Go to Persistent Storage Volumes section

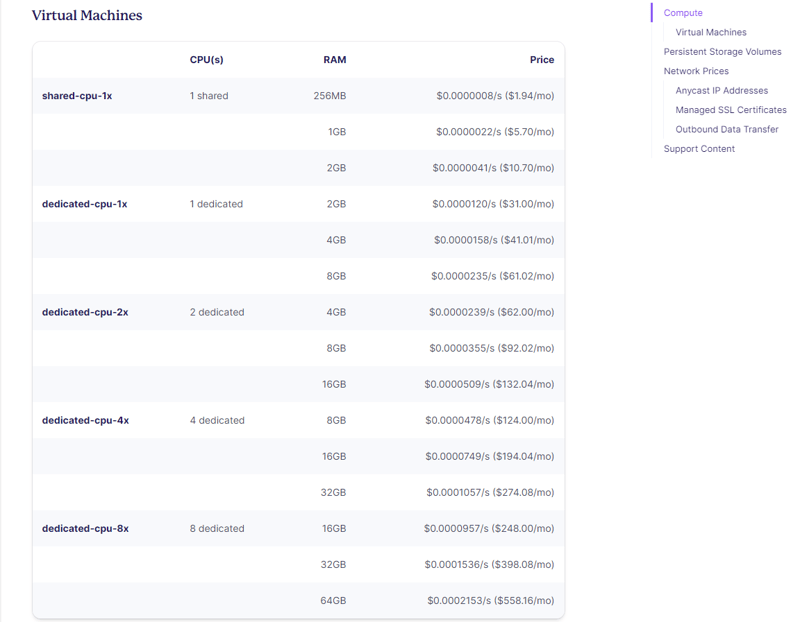(x=722, y=52)
